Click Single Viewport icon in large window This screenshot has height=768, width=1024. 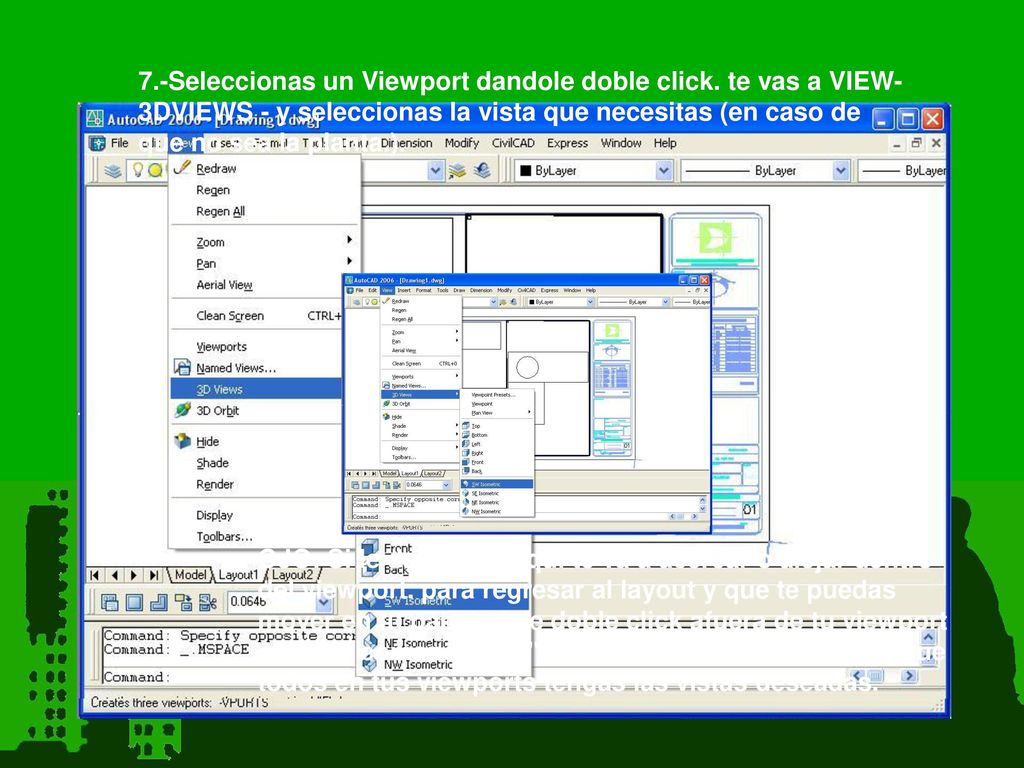134,602
